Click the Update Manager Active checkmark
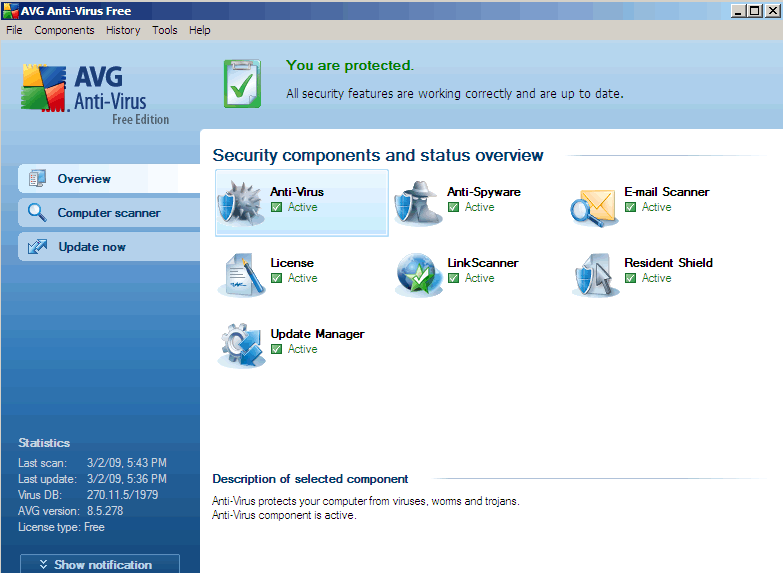Image resolution: width=783 pixels, height=573 pixels. (276, 349)
